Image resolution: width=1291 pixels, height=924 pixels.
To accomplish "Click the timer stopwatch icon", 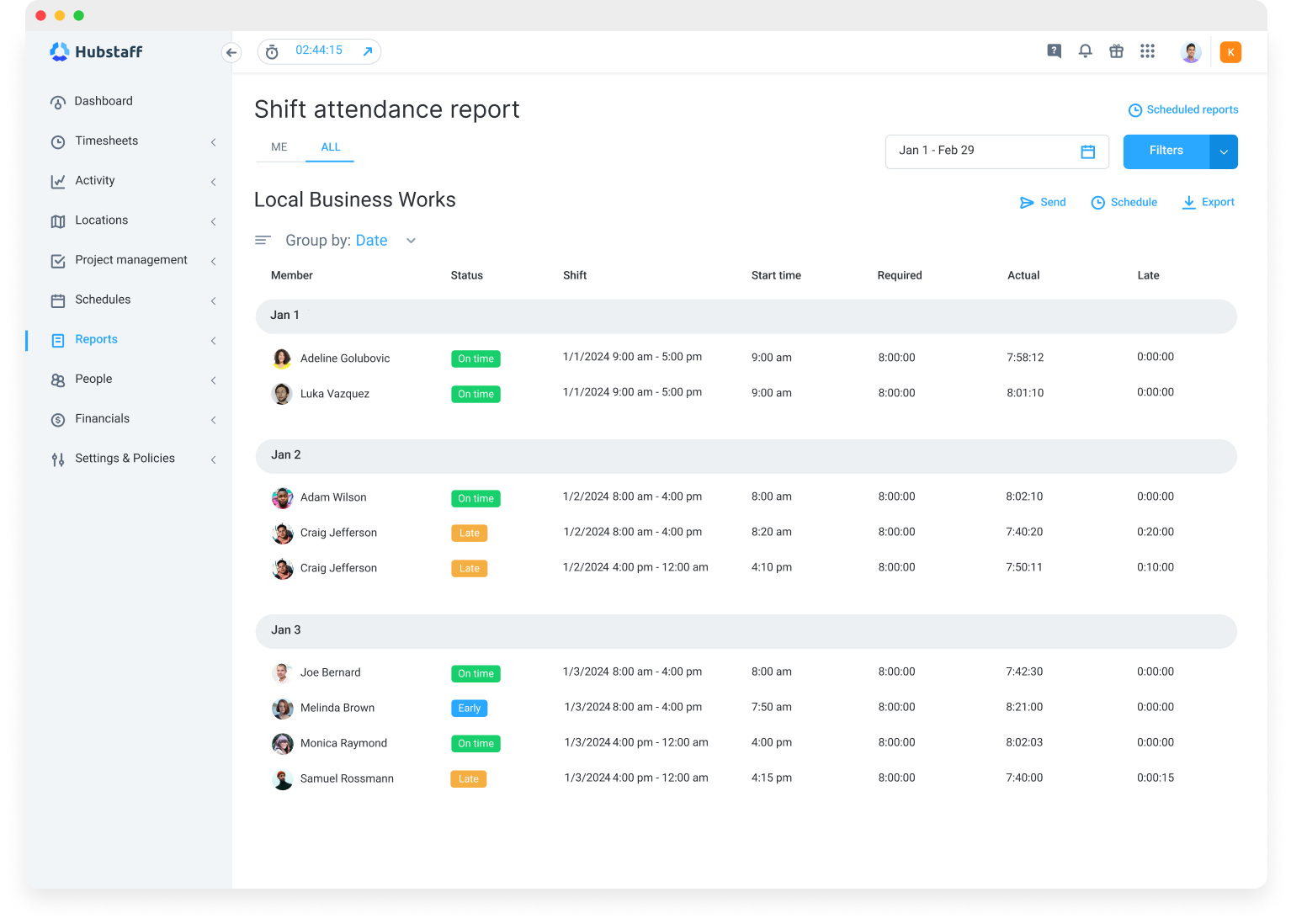I will 272,52.
